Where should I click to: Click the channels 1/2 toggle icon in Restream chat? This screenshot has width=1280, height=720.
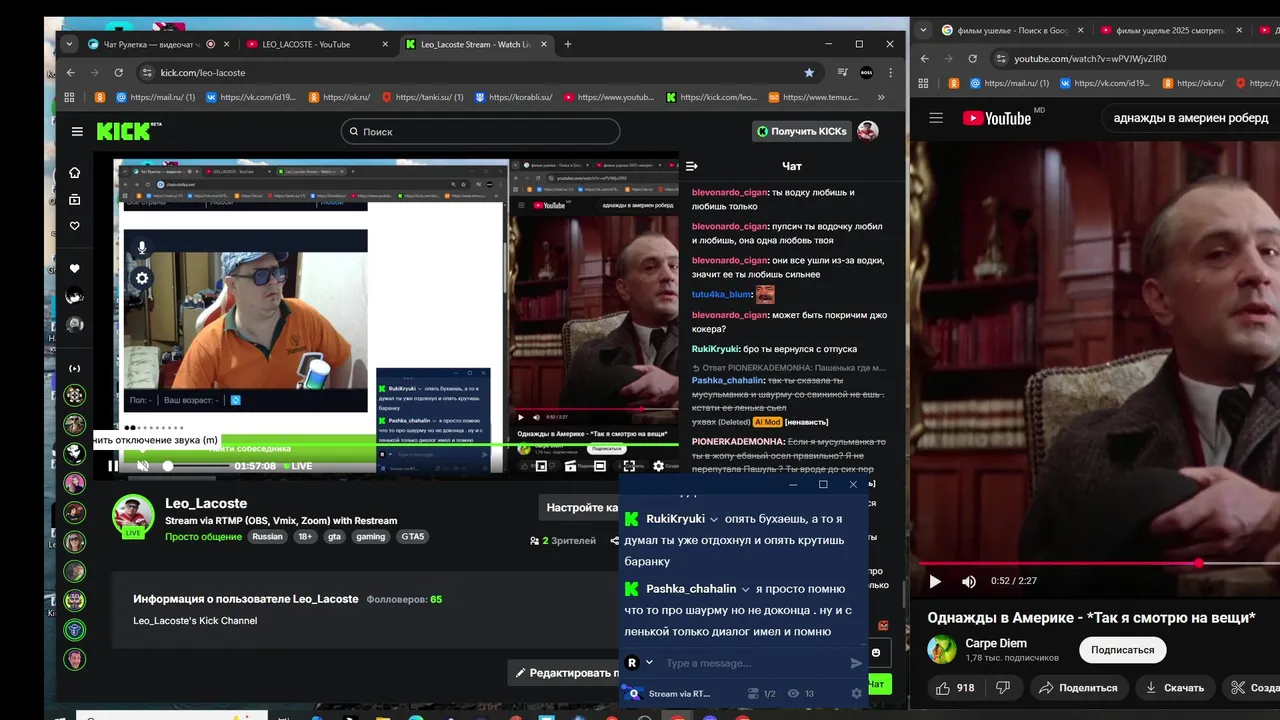pyautogui.click(x=754, y=693)
